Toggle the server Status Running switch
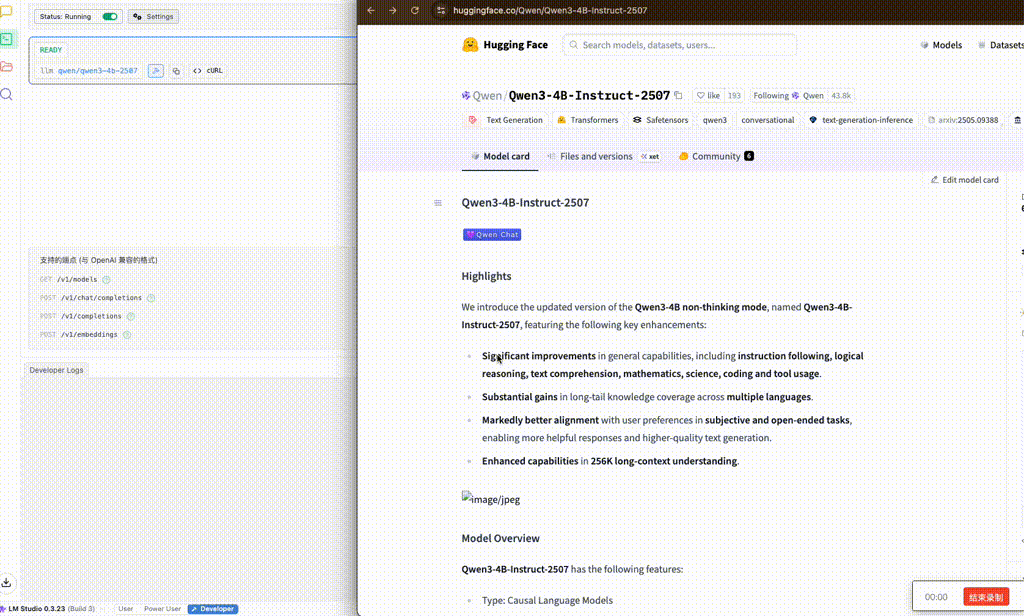The image size is (1024, 616). pyautogui.click(x=110, y=16)
